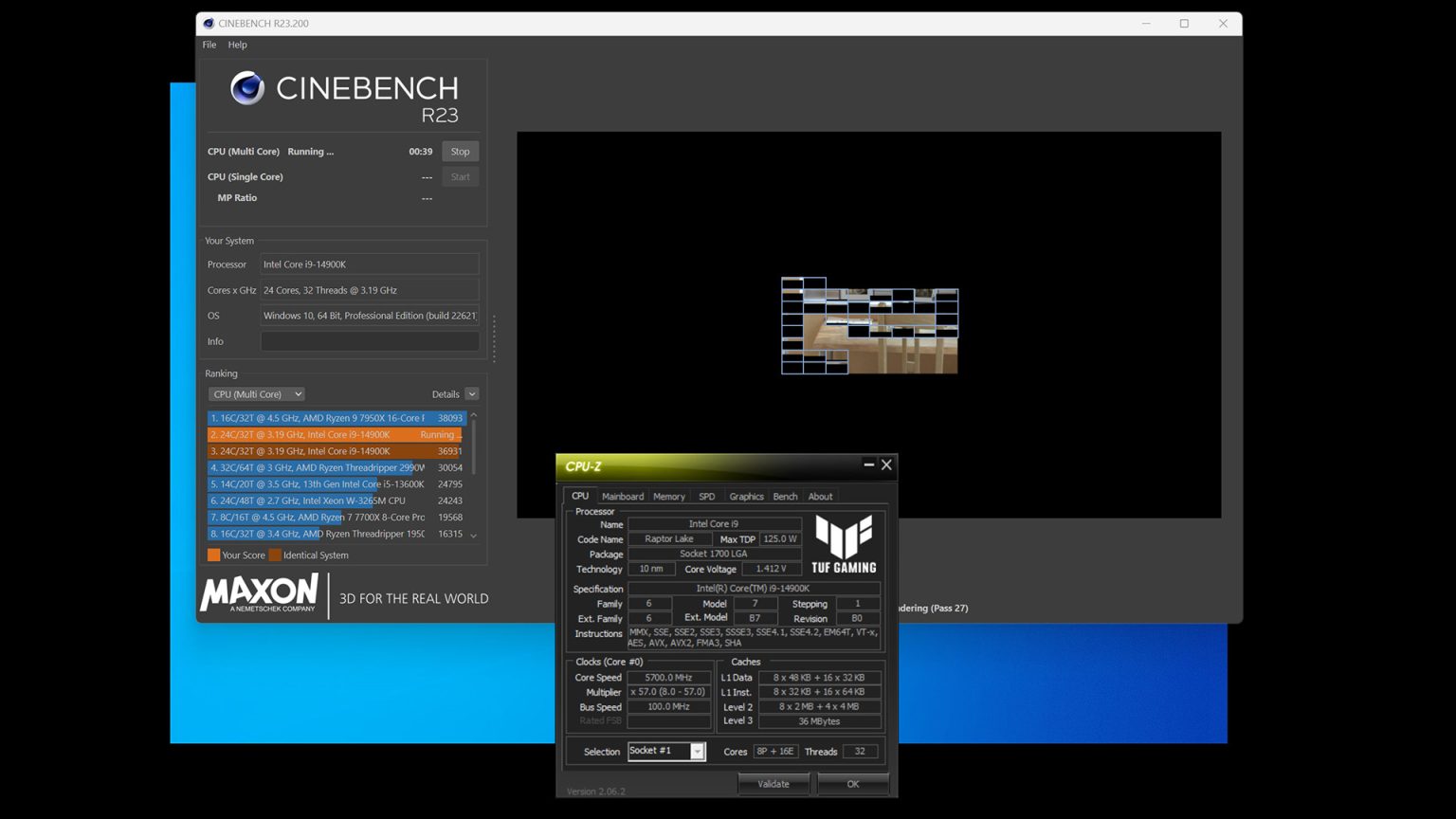Click the MAXON logo

(x=259, y=593)
